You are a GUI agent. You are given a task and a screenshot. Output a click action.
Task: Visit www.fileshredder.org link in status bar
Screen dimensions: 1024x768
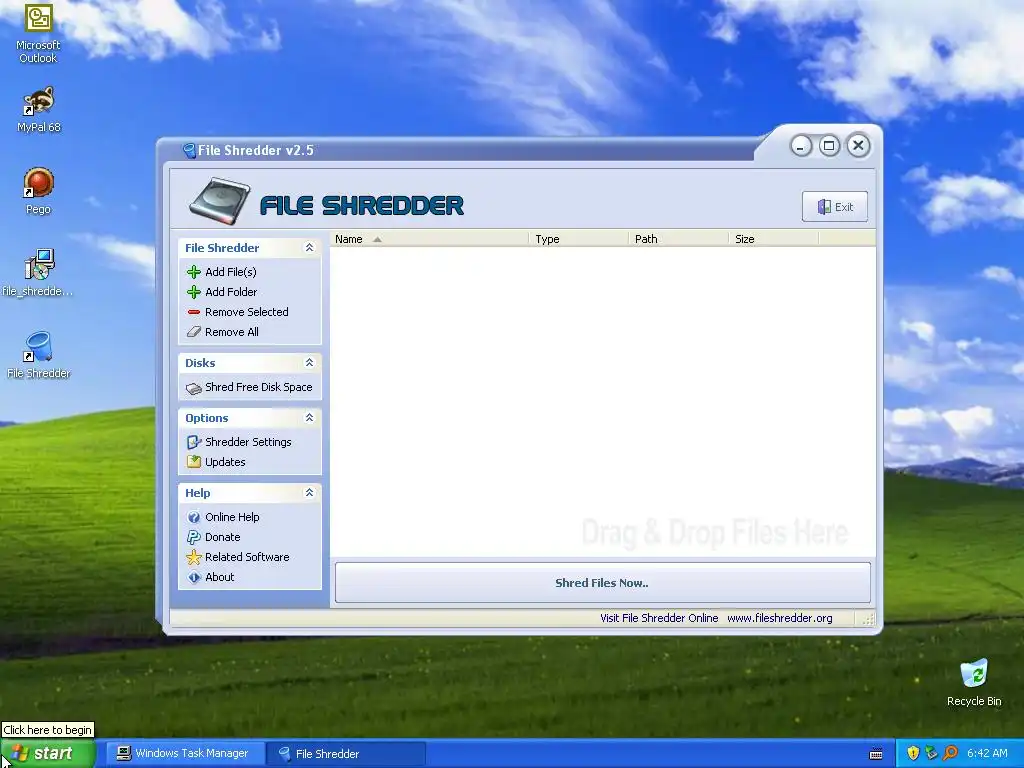pos(780,618)
